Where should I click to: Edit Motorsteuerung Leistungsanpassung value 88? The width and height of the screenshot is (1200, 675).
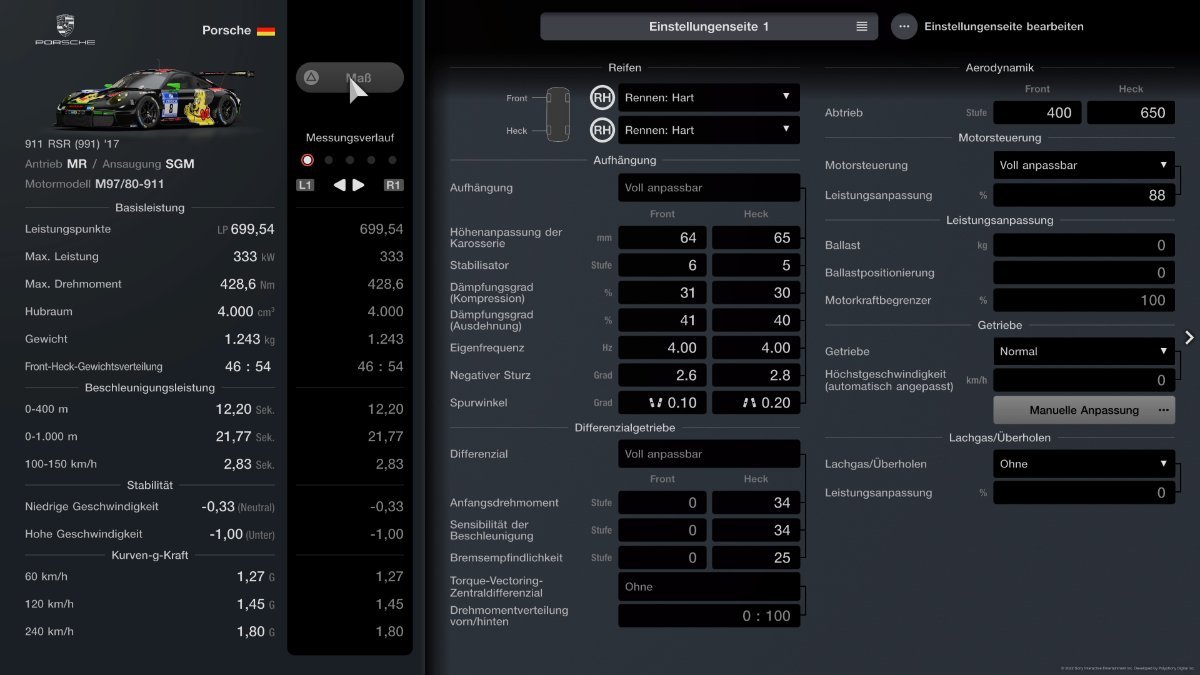coord(1084,195)
